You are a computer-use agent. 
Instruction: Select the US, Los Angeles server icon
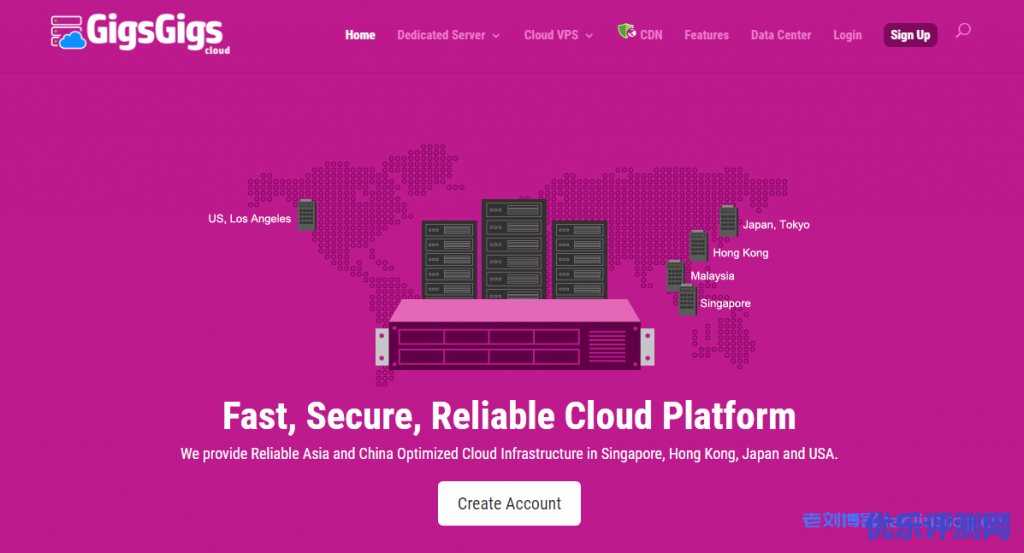pos(306,215)
